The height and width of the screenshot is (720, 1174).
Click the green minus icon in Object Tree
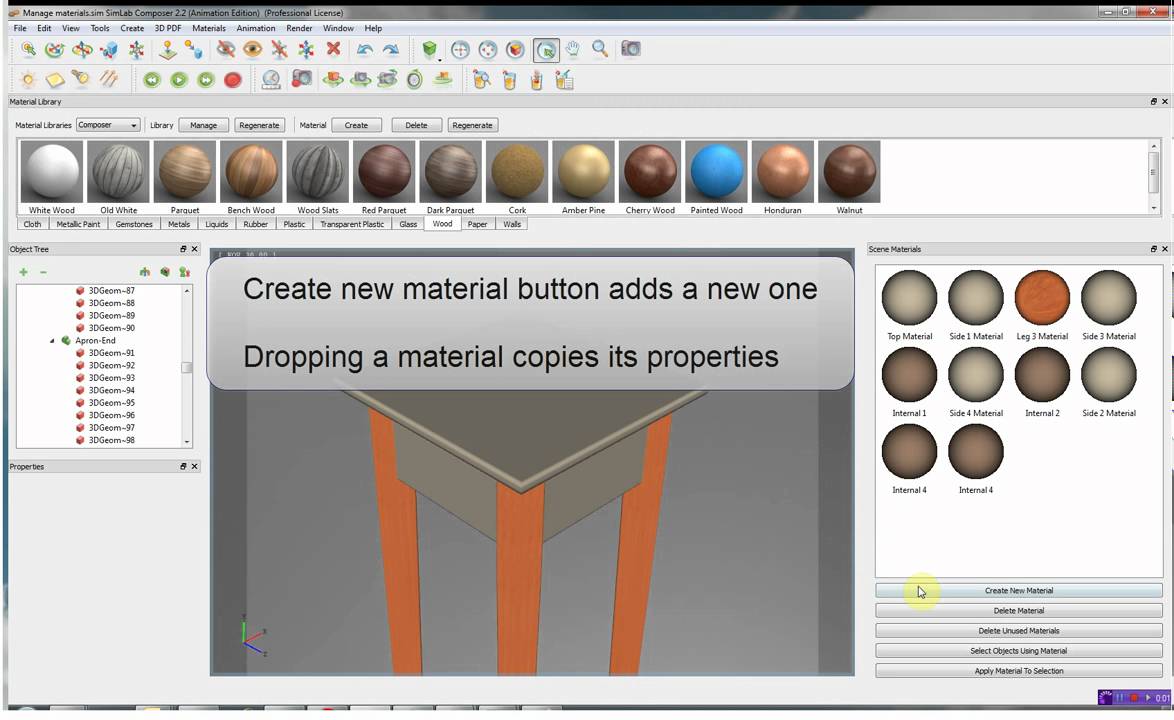43,272
